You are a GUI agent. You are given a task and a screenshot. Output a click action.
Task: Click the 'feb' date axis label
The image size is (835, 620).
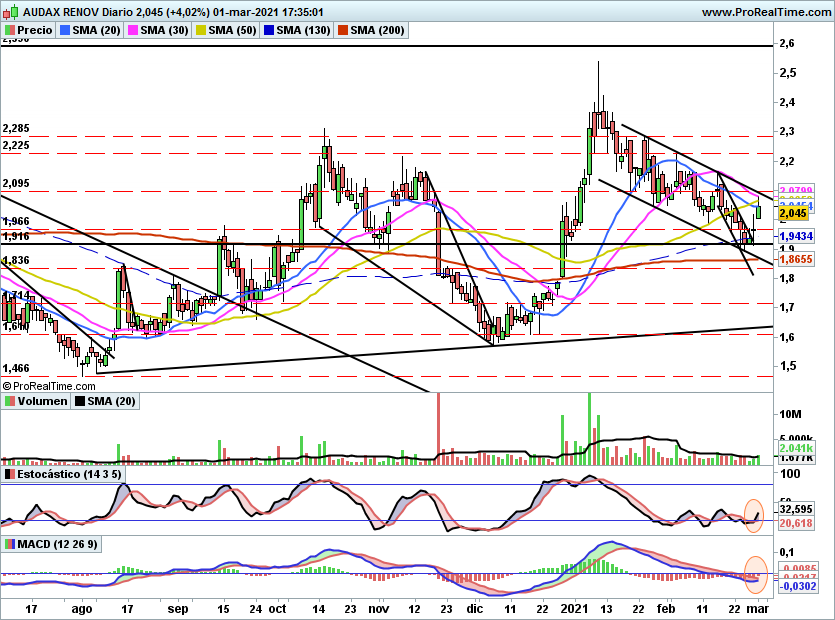[x=666, y=608]
